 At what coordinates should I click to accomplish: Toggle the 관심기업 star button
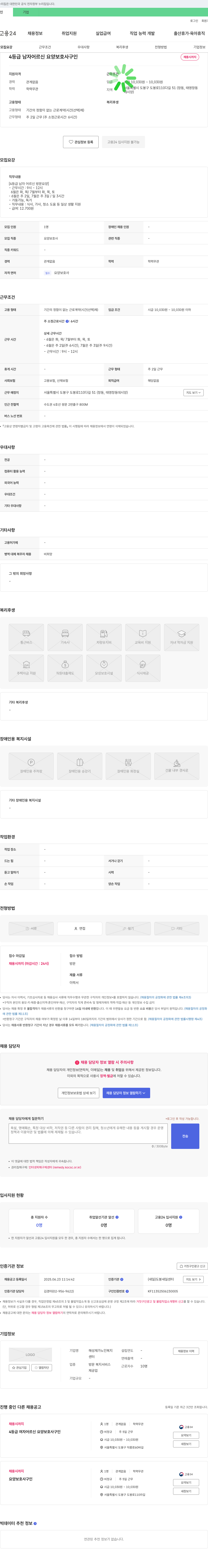tap(19, 1367)
